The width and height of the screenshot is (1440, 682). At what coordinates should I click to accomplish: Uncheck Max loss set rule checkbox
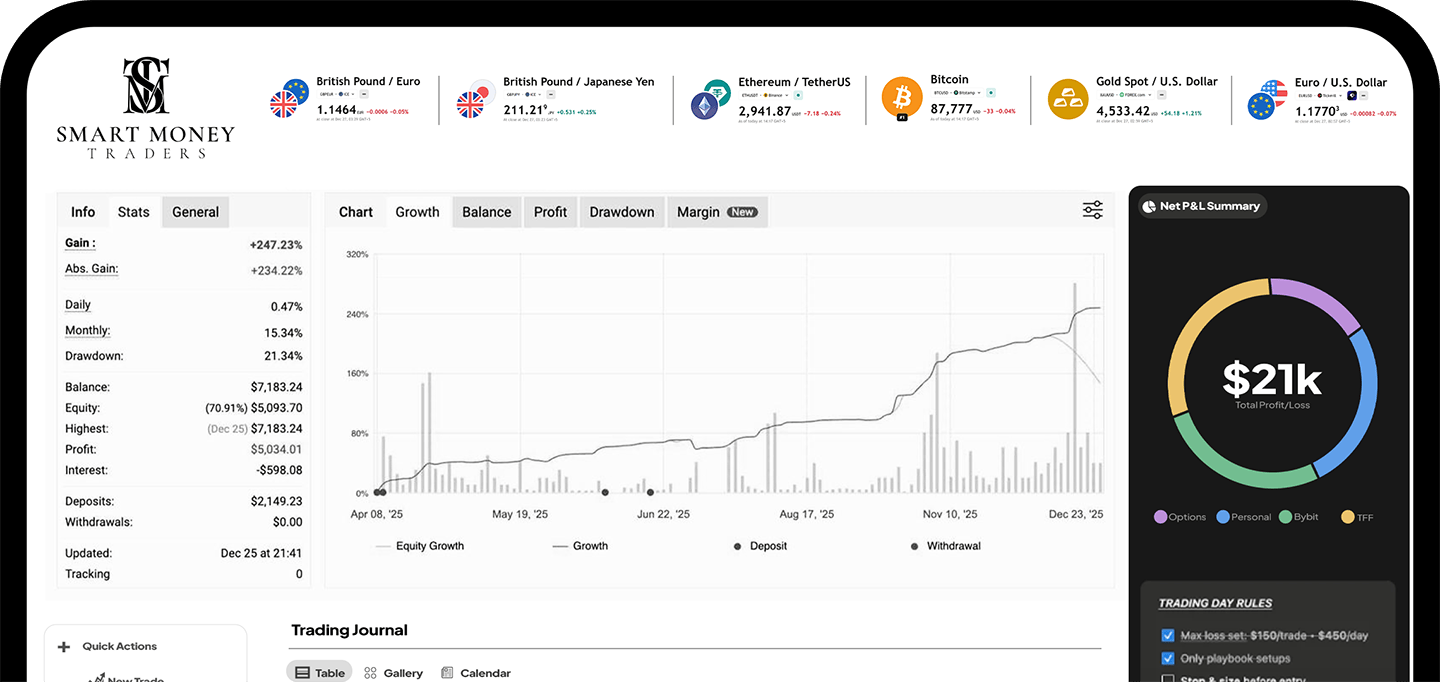(x=1168, y=634)
